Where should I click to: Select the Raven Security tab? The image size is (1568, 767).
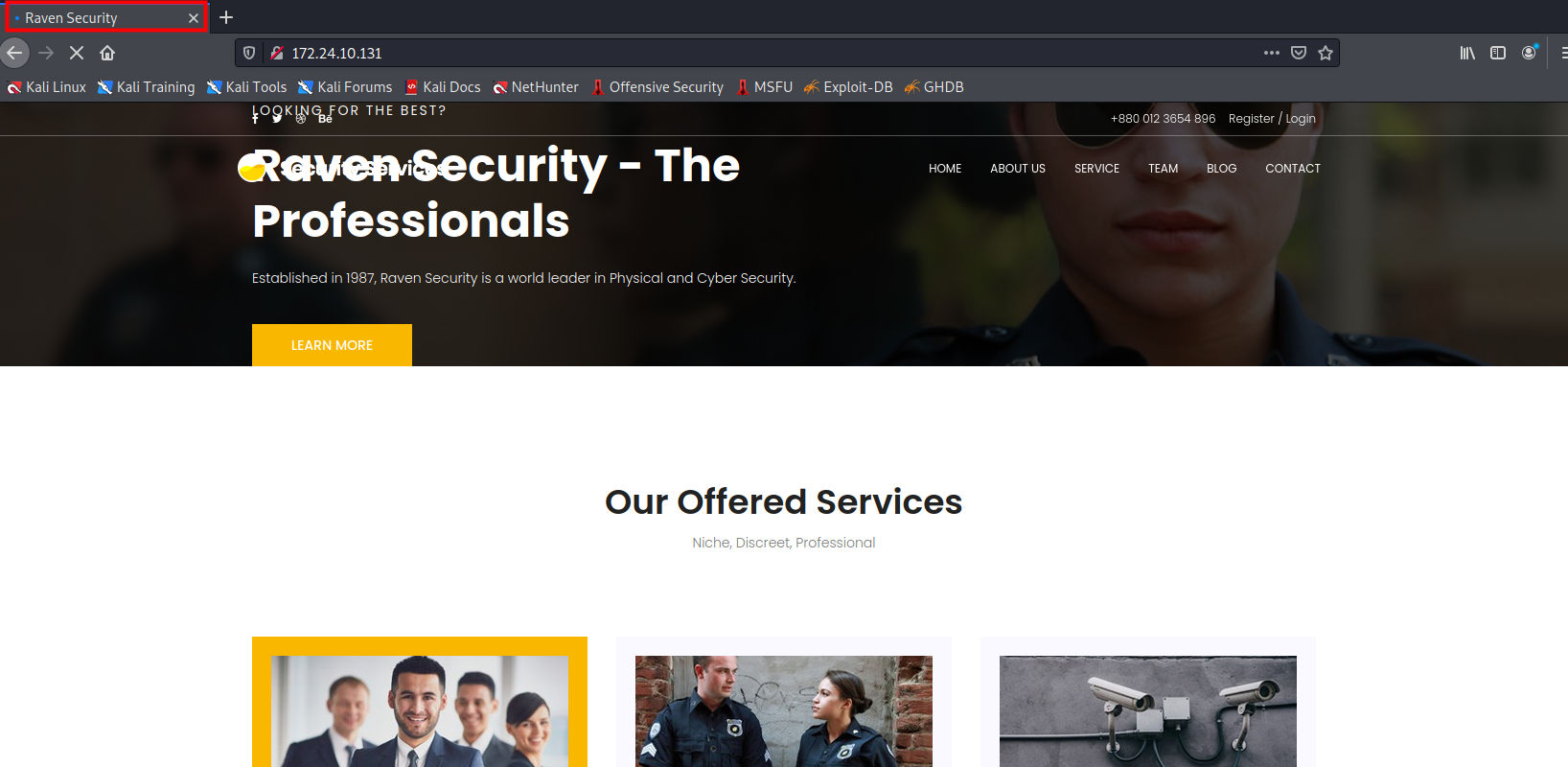[x=106, y=17]
